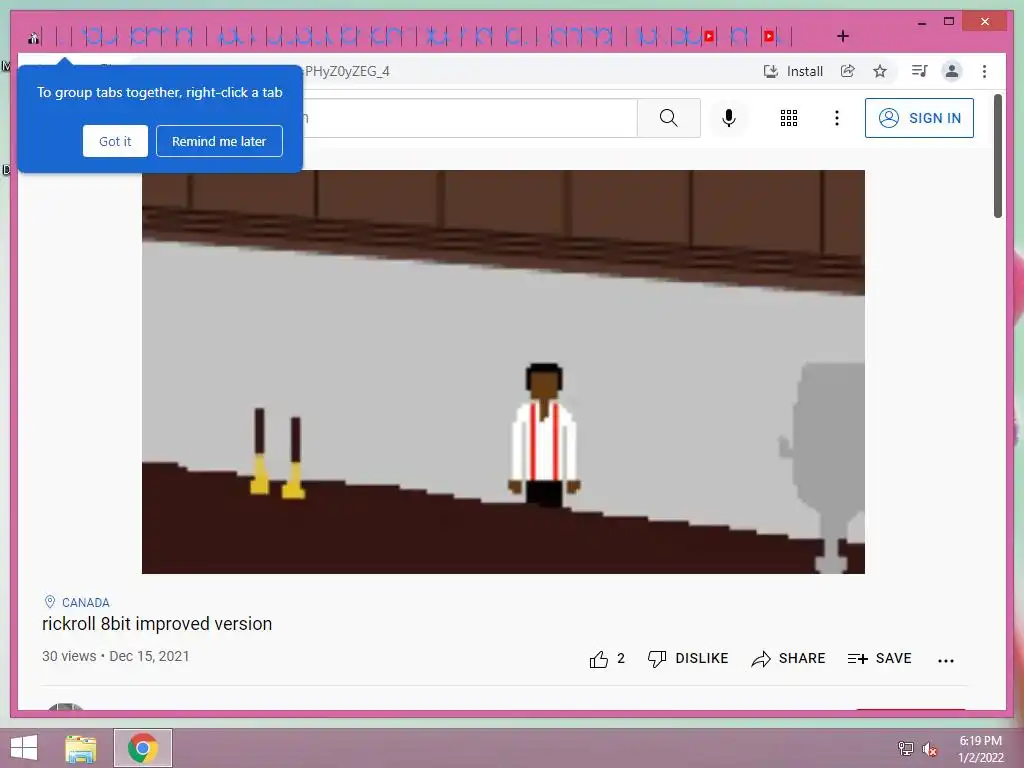Viewport: 1024px width, 768px height.
Task: Click the CANADA location link
Action: [86, 602]
